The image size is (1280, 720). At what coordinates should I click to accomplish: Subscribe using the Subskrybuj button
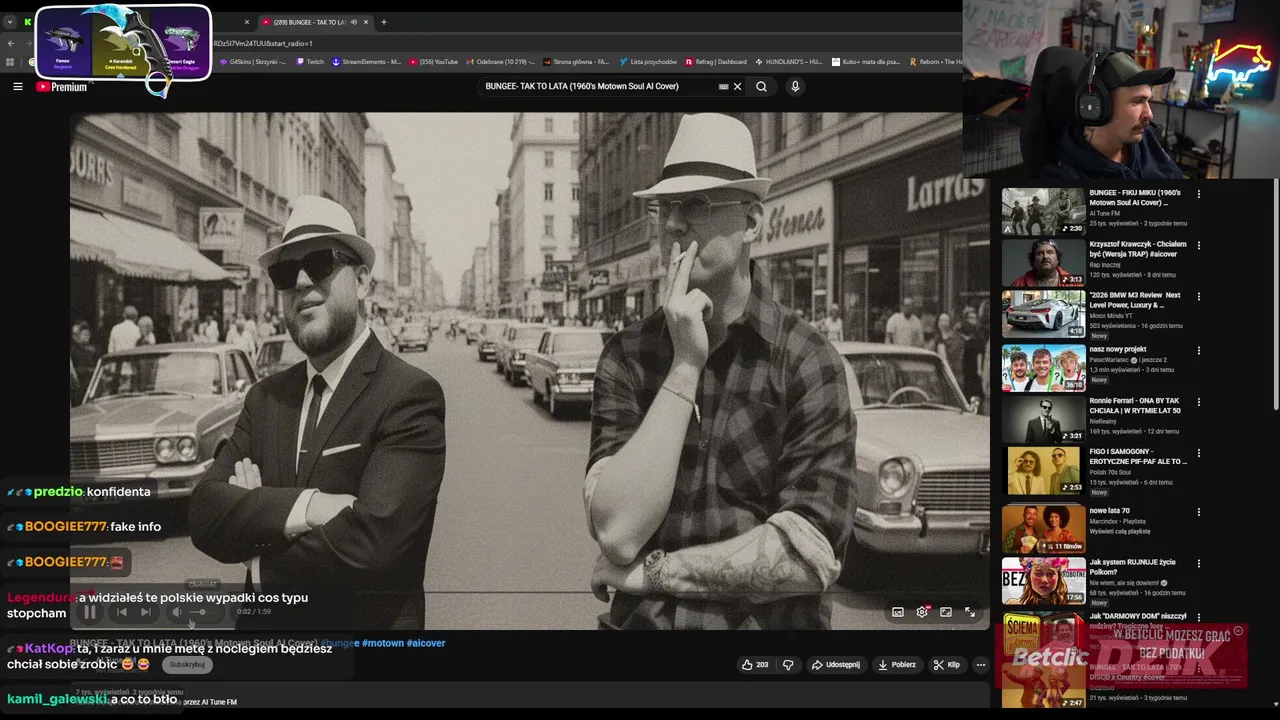187,665
